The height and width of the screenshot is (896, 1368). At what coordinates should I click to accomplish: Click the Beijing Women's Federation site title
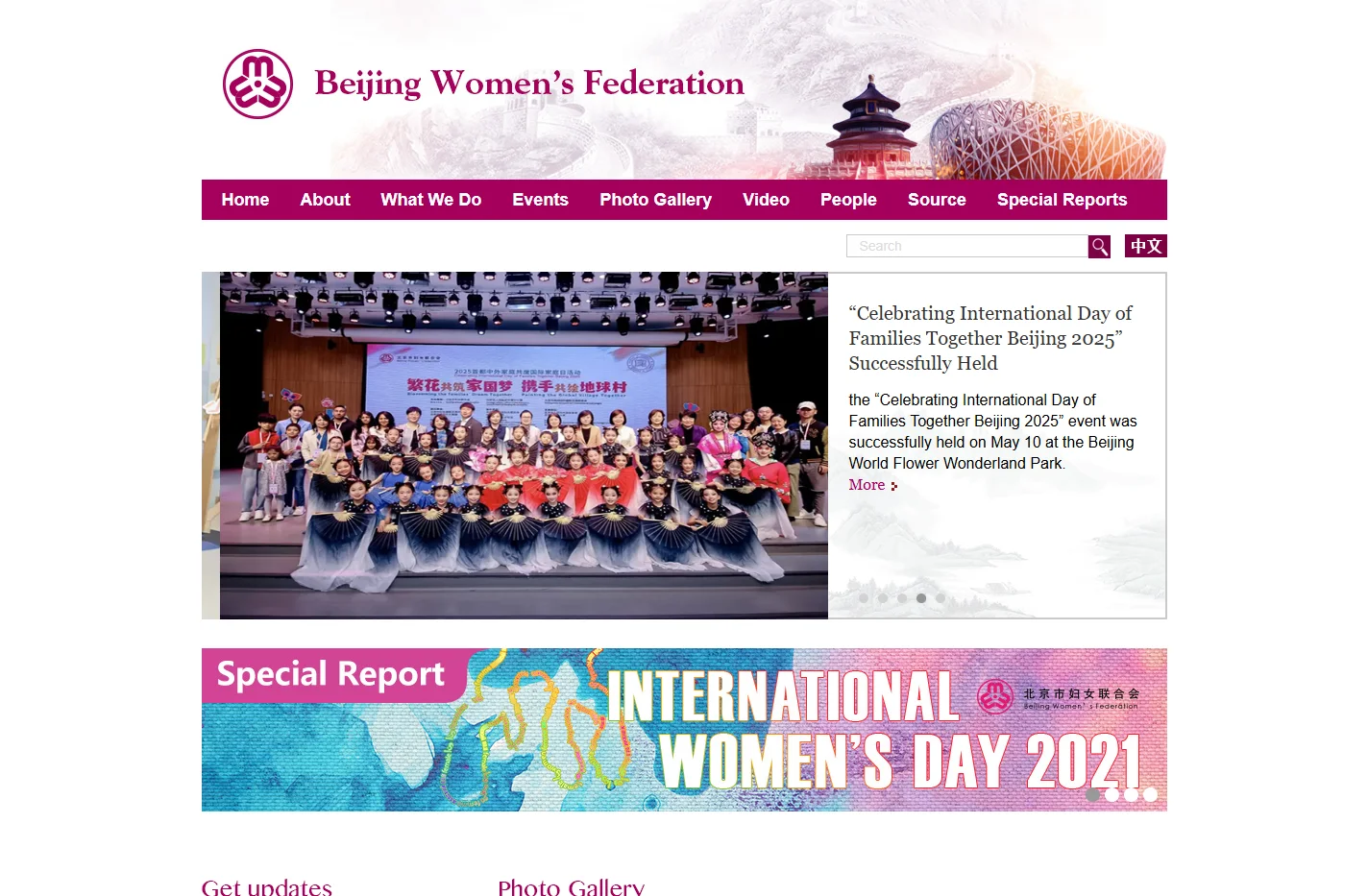529,84
